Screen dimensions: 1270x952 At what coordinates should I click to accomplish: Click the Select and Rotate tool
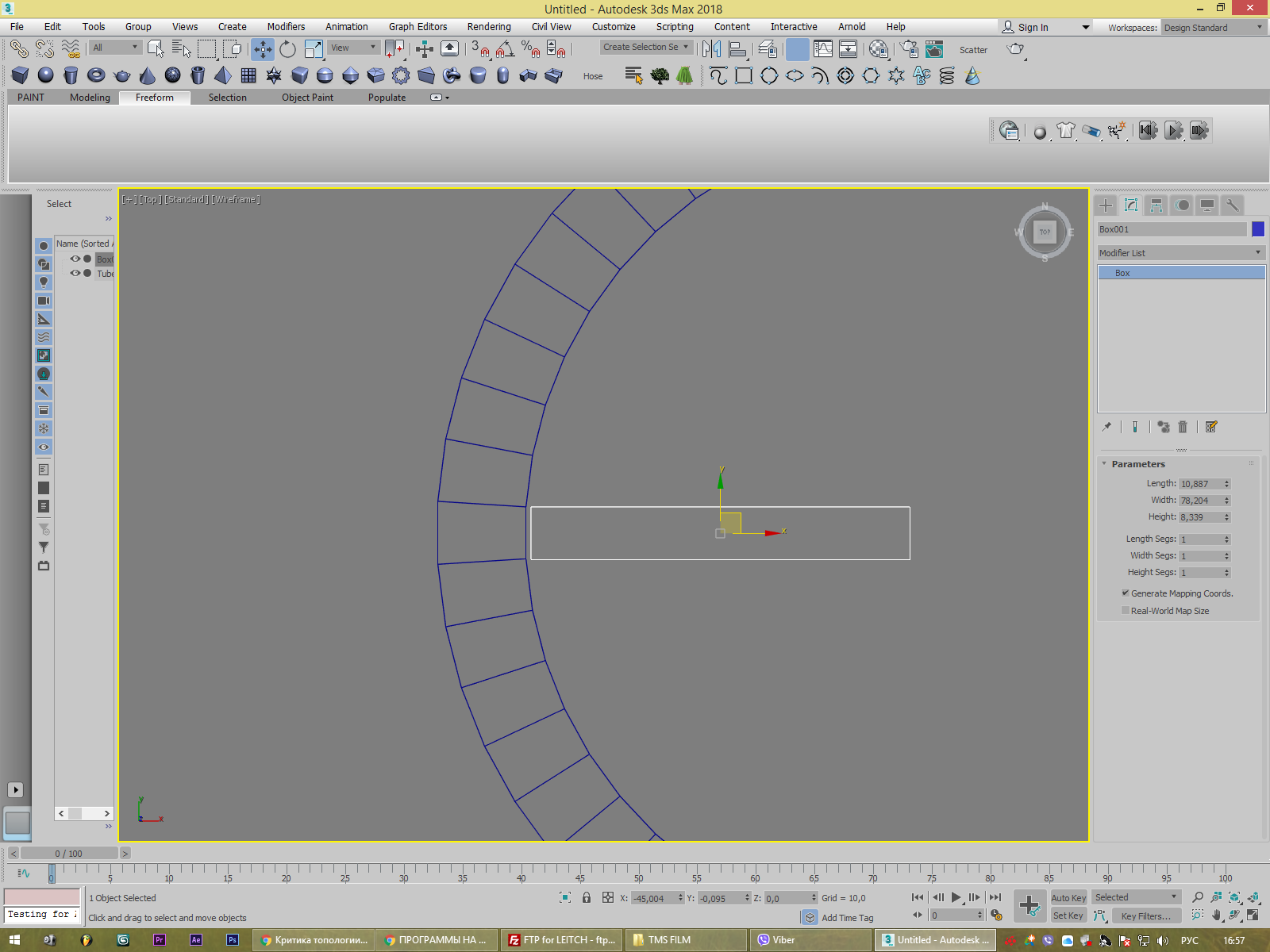287,49
